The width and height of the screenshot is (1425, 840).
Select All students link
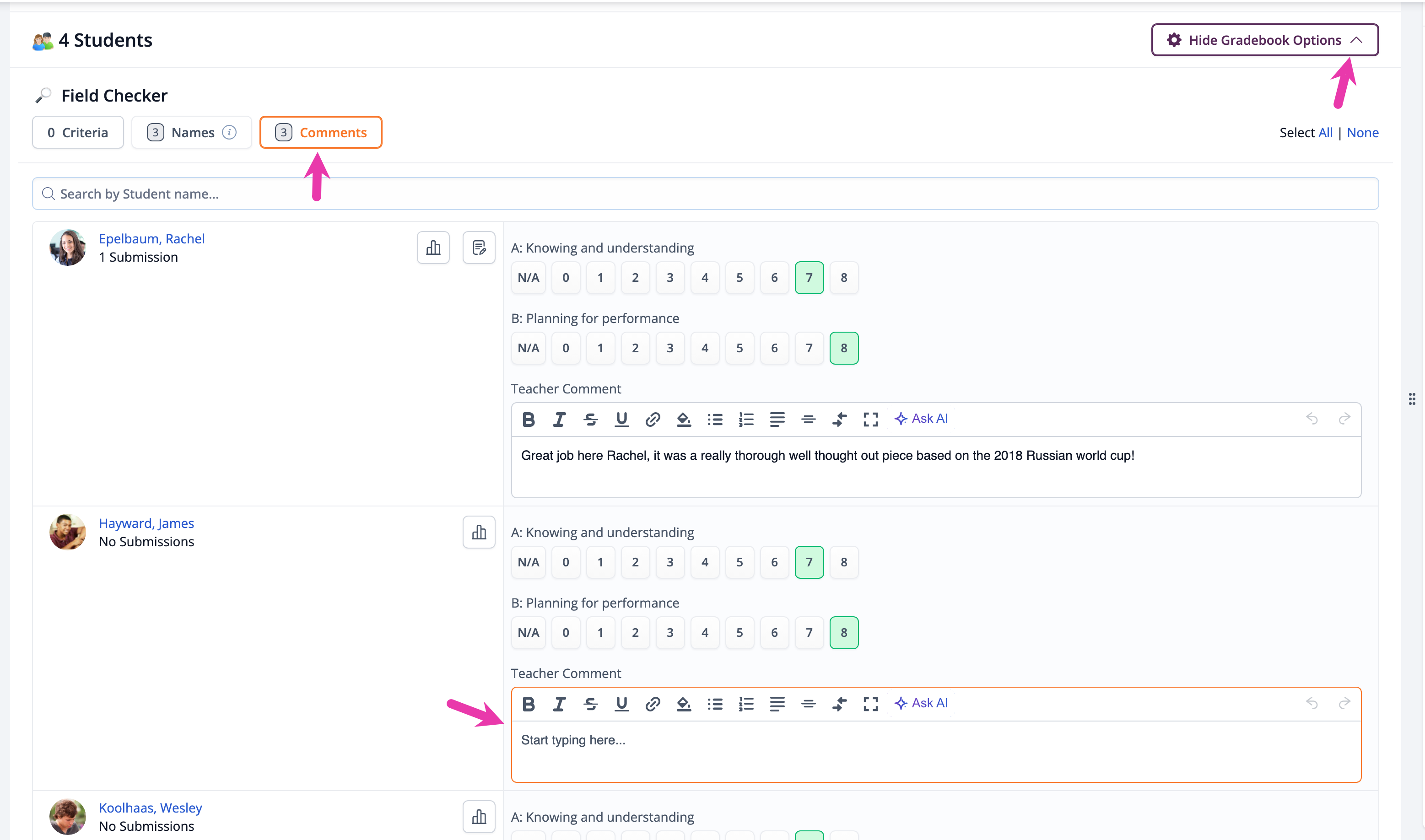tap(1325, 133)
